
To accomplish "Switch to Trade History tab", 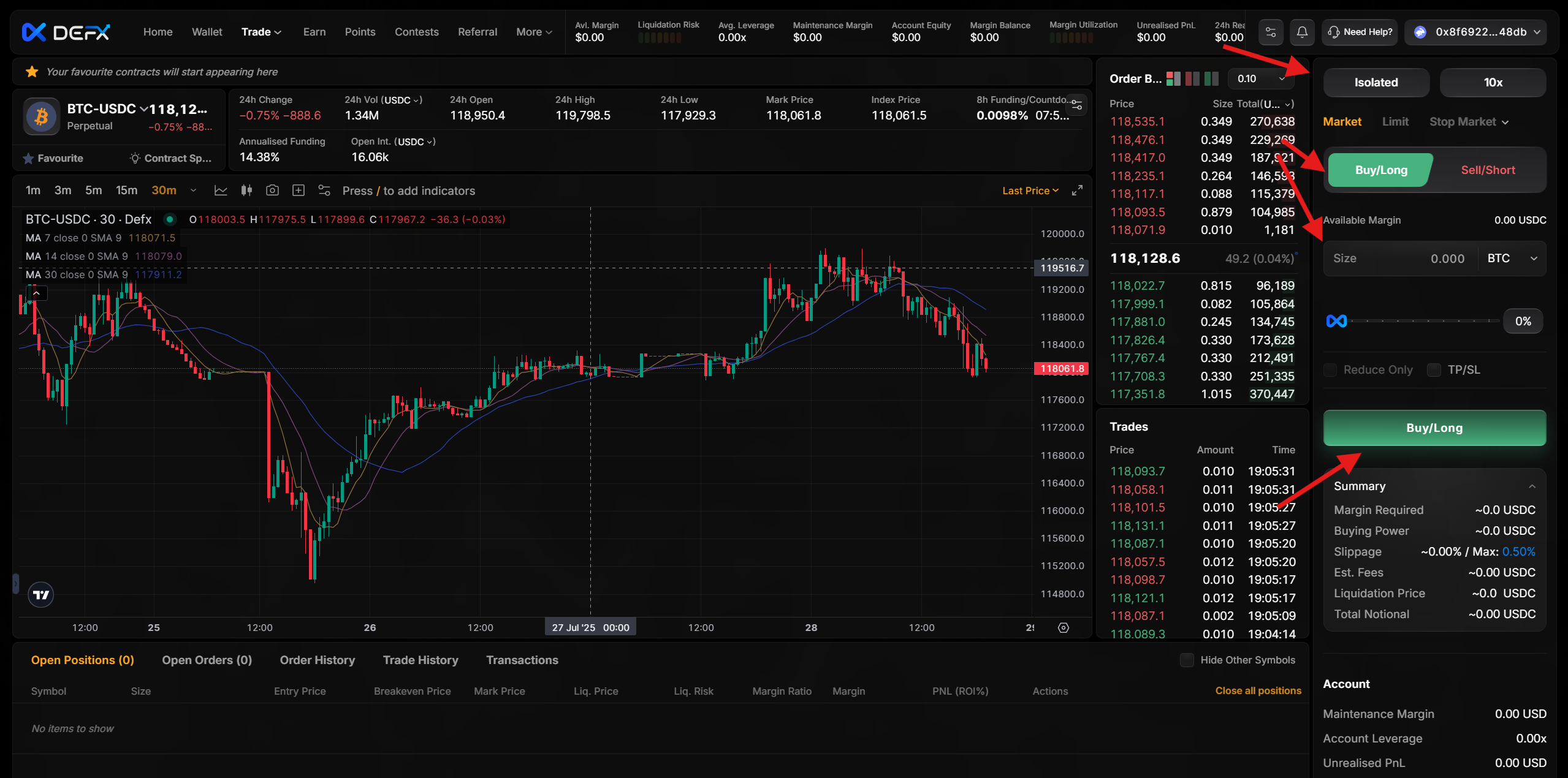I will coord(421,660).
